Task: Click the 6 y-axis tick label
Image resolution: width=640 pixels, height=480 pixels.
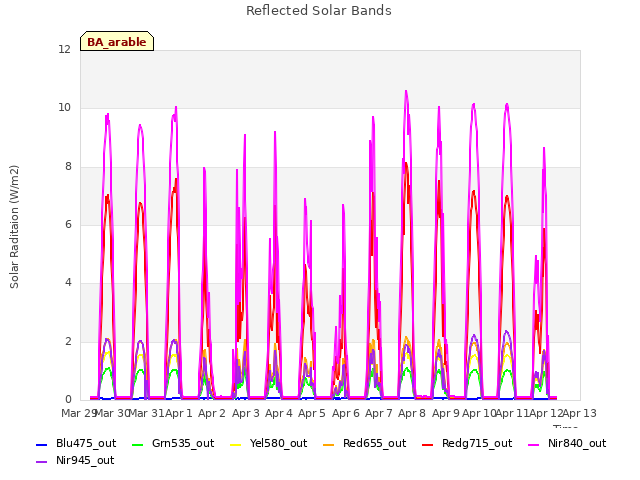Action: [x=68, y=224]
